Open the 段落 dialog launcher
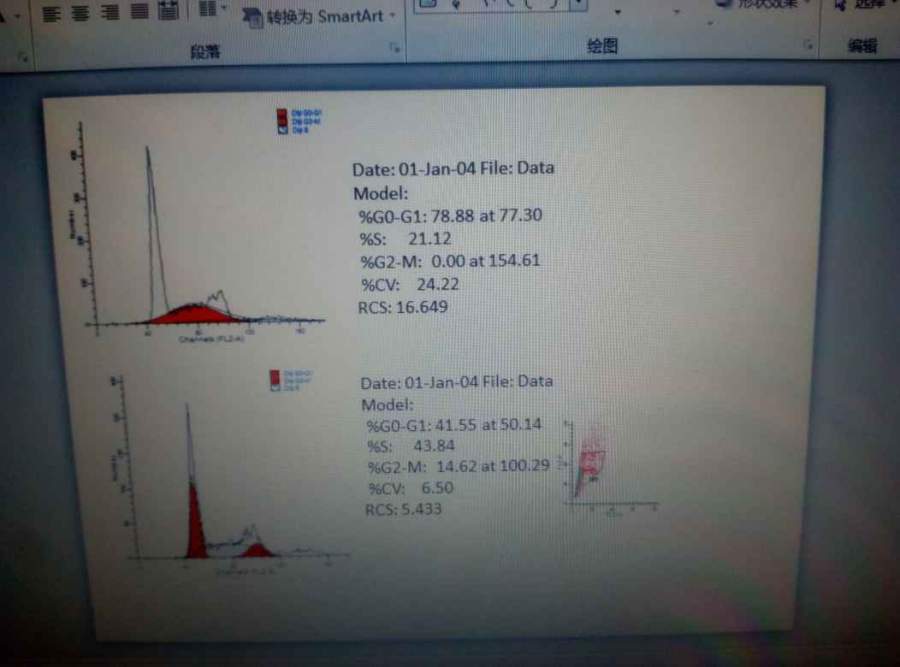 395,48
